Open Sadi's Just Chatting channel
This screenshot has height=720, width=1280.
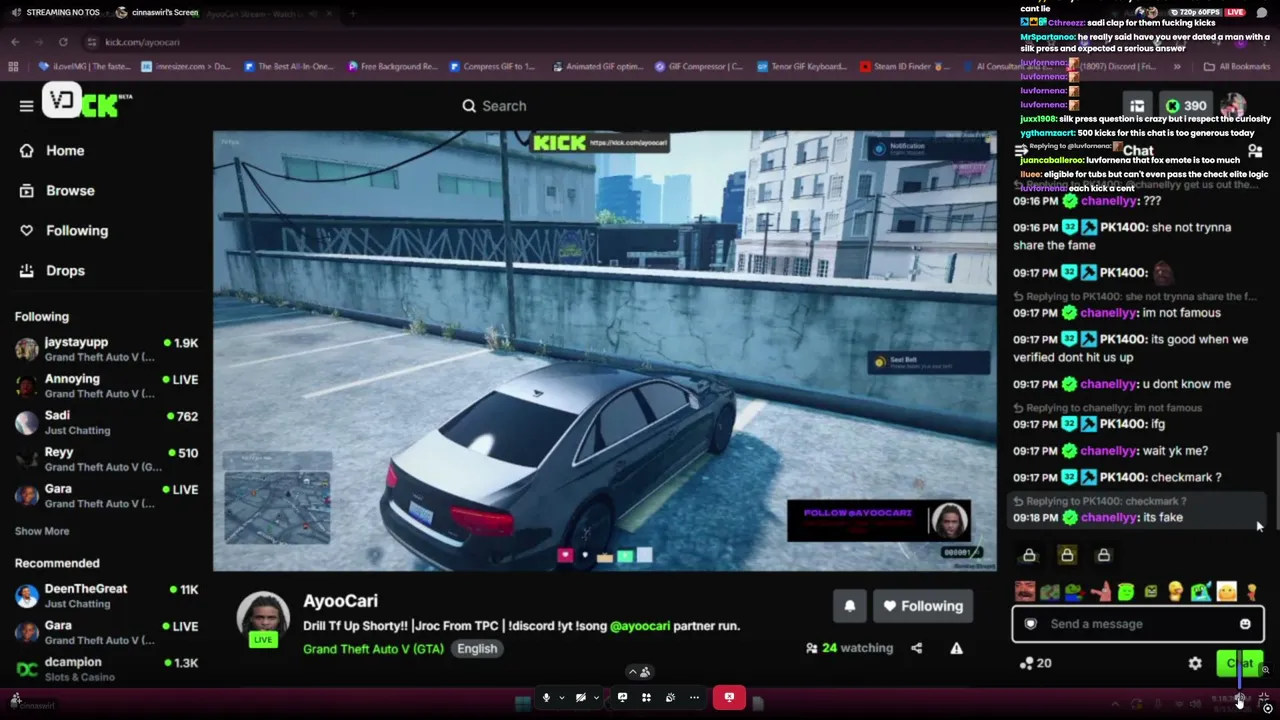click(x=106, y=422)
